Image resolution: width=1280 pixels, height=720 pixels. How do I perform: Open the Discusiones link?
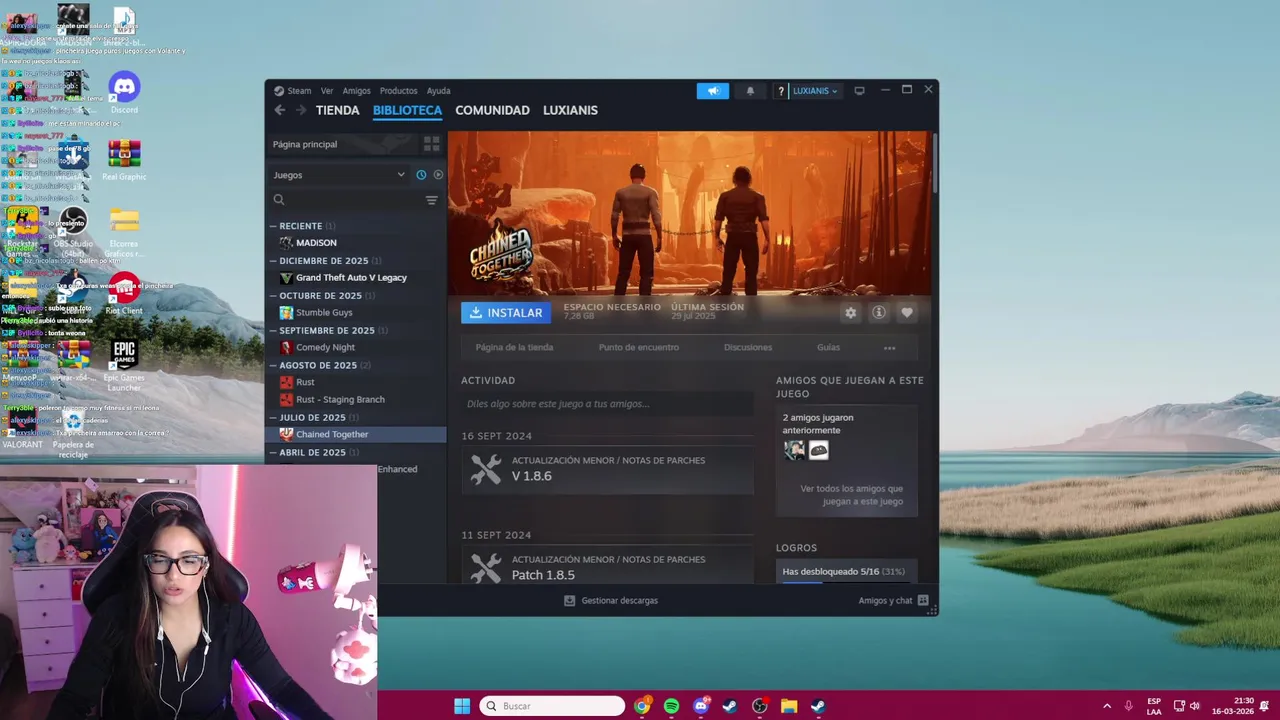point(748,348)
